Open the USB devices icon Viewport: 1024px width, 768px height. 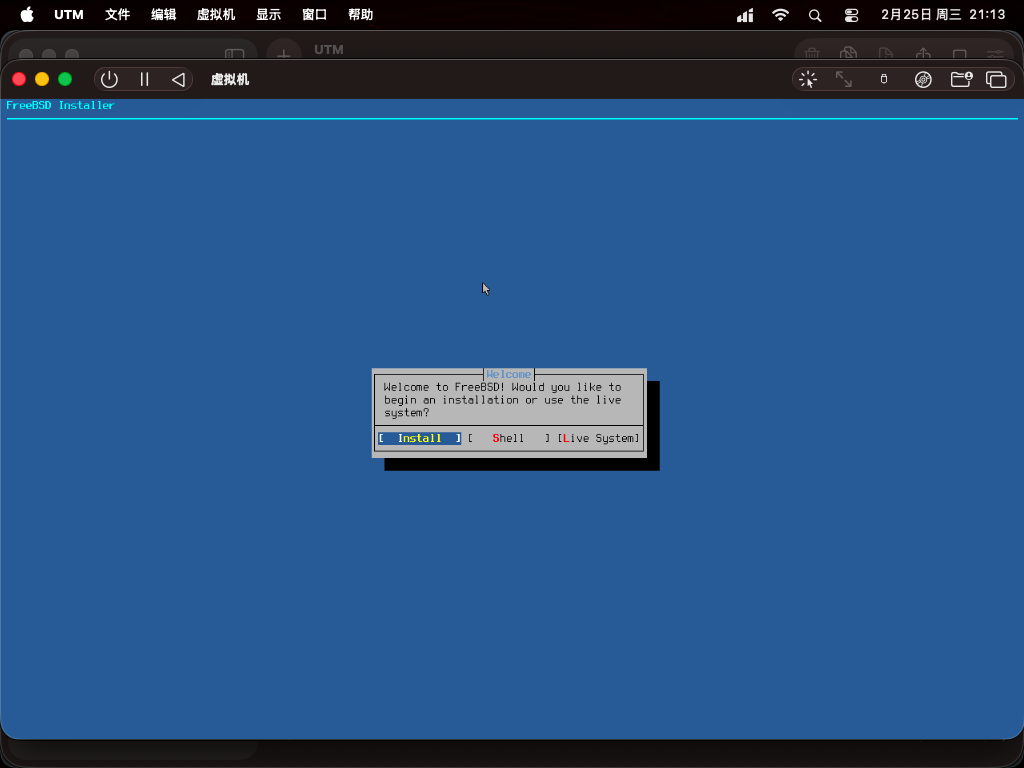884,80
